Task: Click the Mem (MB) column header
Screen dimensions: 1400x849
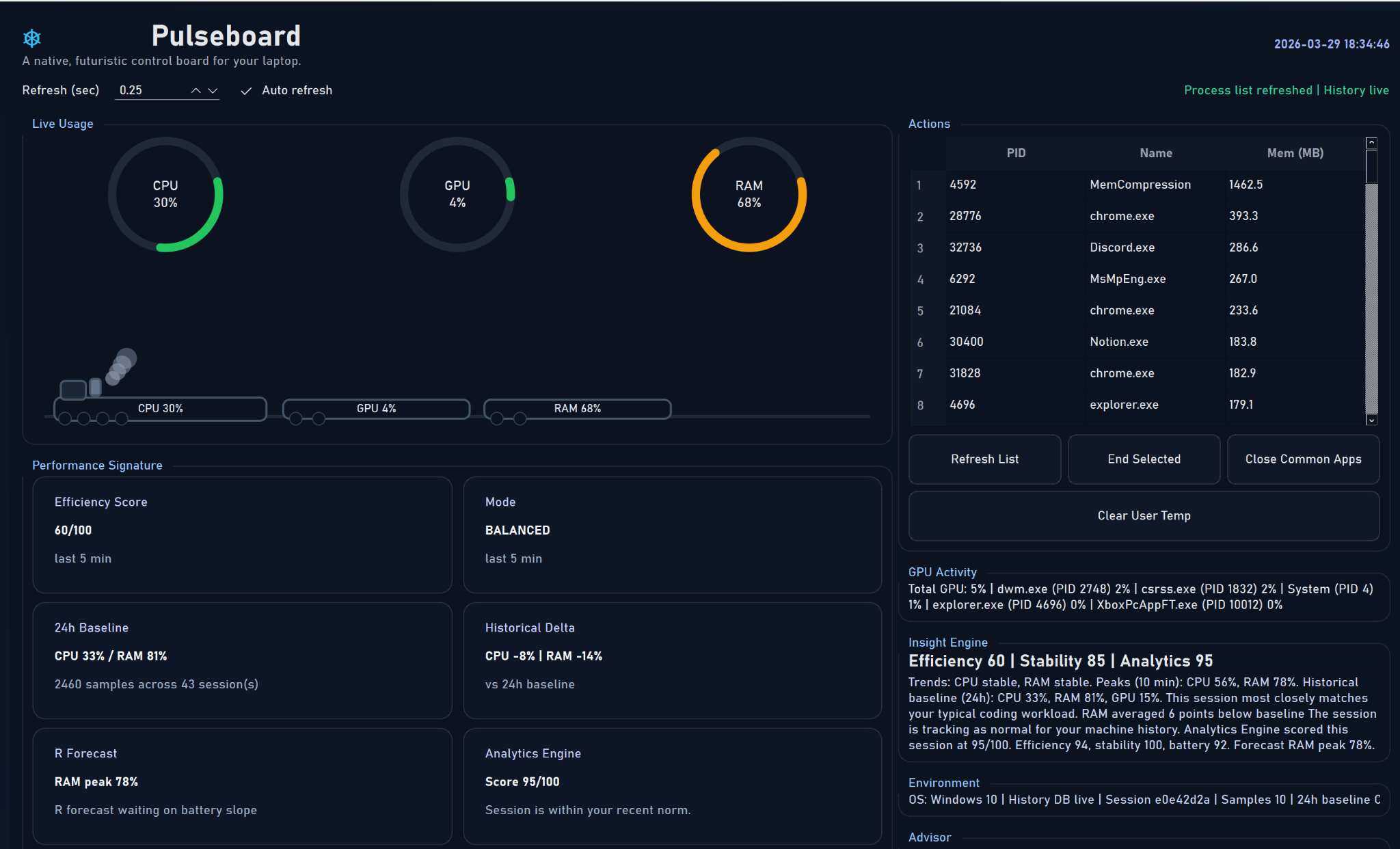Action: point(1294,153)
